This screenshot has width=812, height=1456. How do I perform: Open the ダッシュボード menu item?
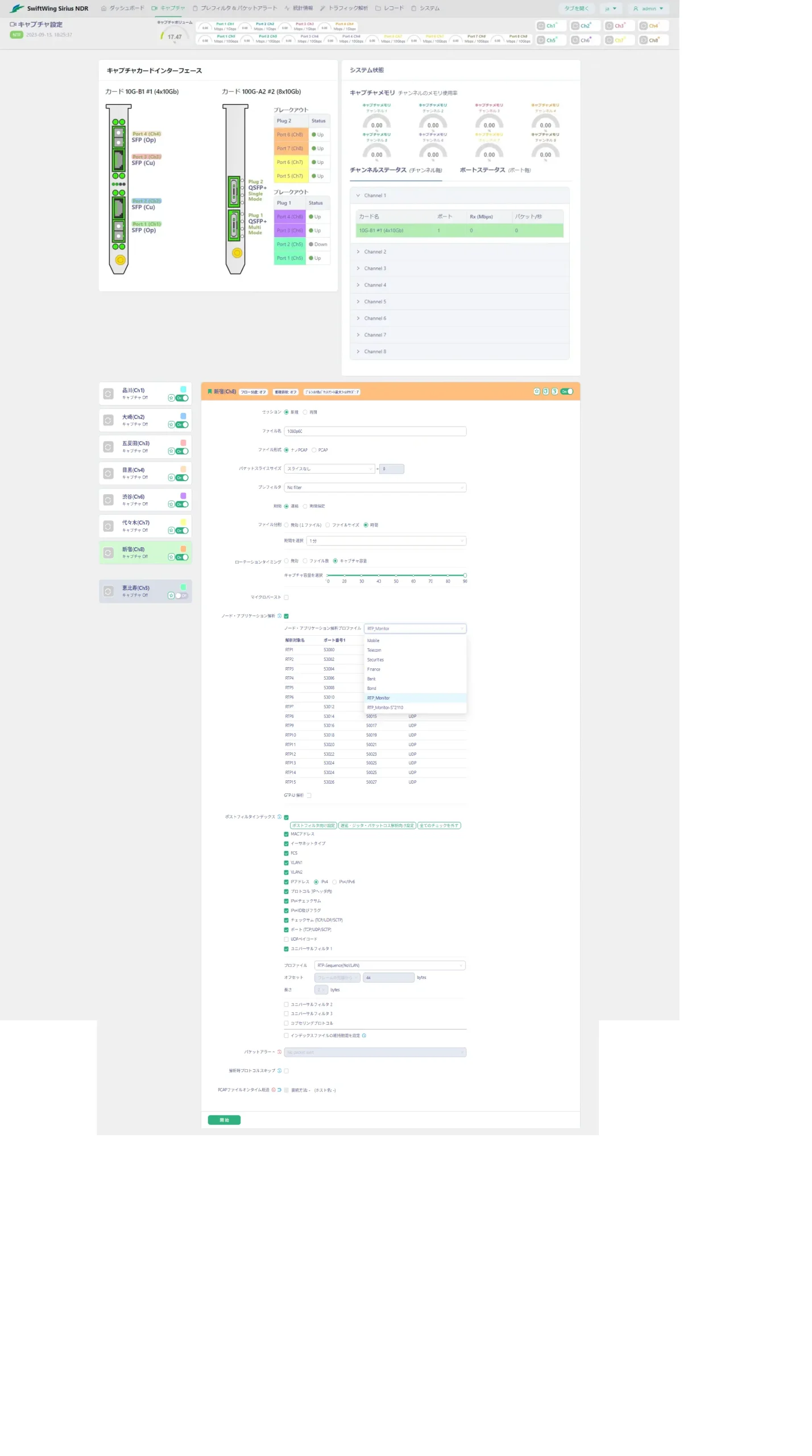click(123, 9)
